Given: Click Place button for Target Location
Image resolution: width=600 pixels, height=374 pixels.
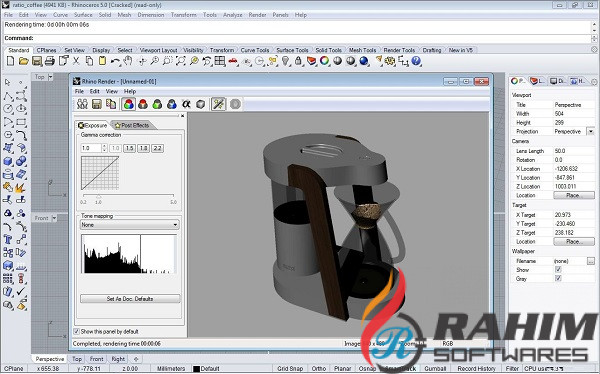Looking at the screenshot, I should coord(574,242).
